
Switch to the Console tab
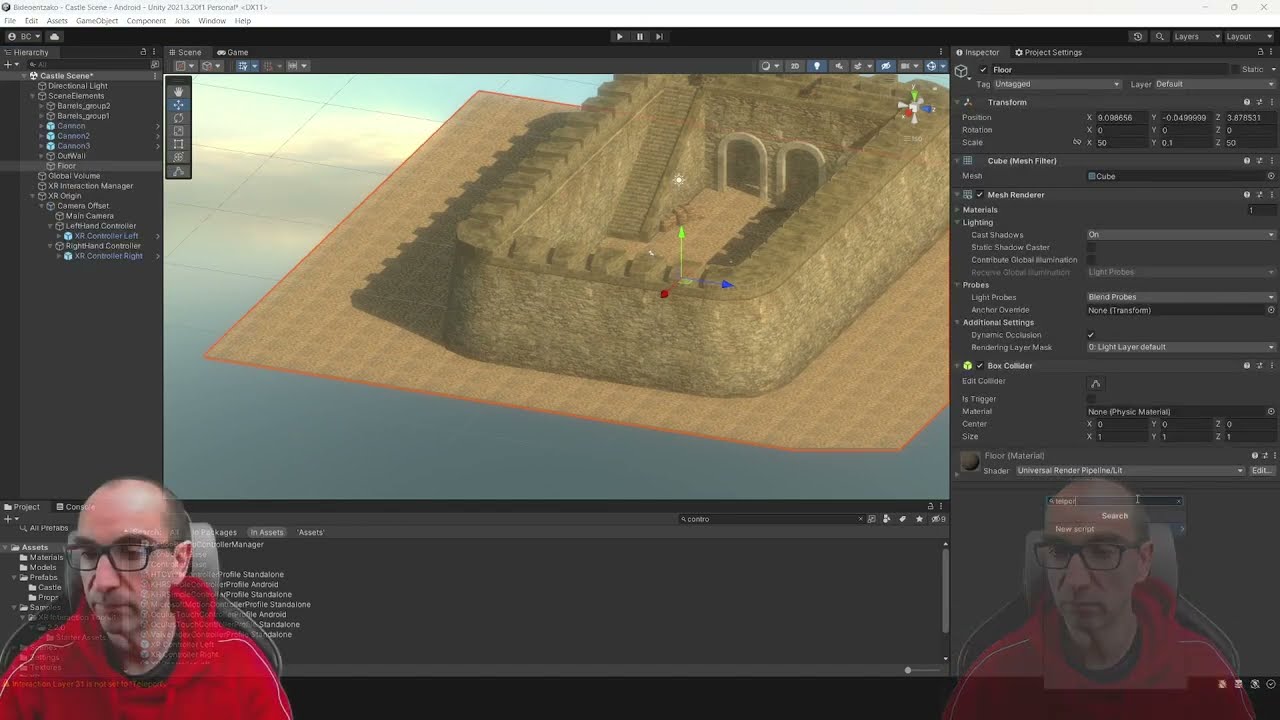(77, 507)
